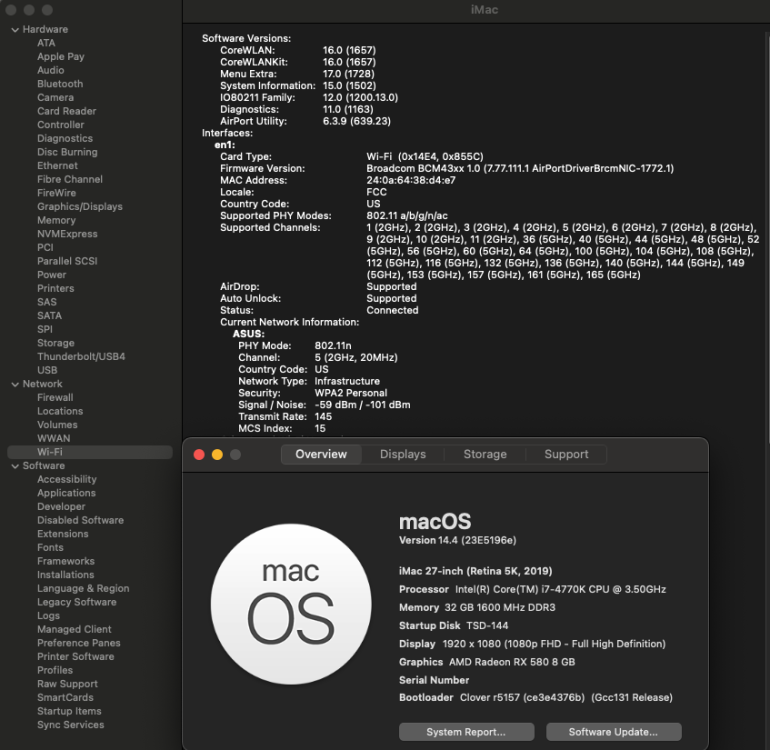Select Disabled Software entry

pos(80,520)
